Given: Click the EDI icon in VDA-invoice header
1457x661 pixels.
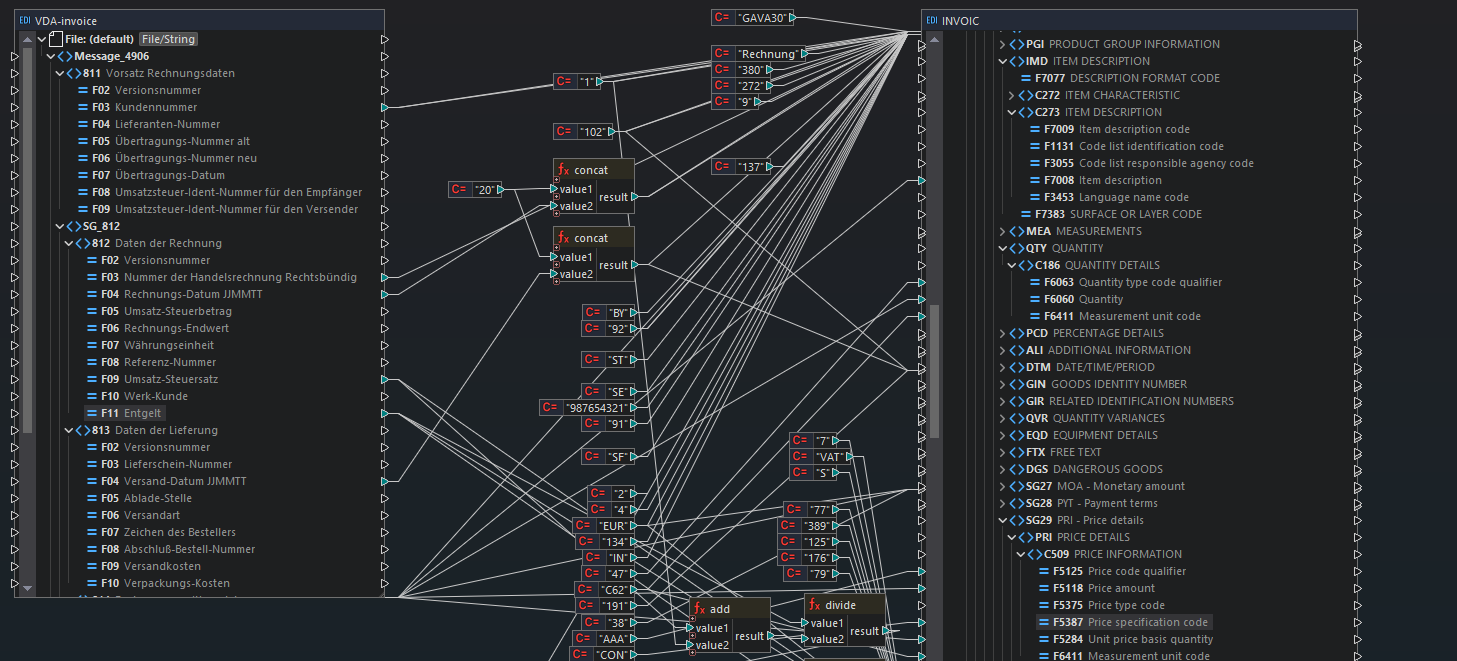Looking at the screenshot, I should [x=25, y=20].
